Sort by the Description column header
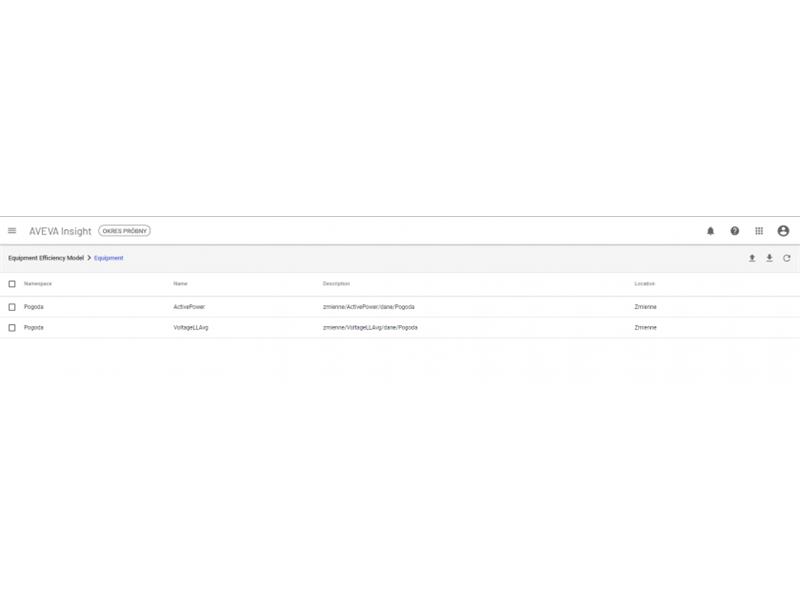This screenshot has width=800, height=600. (x=336, y=284)
